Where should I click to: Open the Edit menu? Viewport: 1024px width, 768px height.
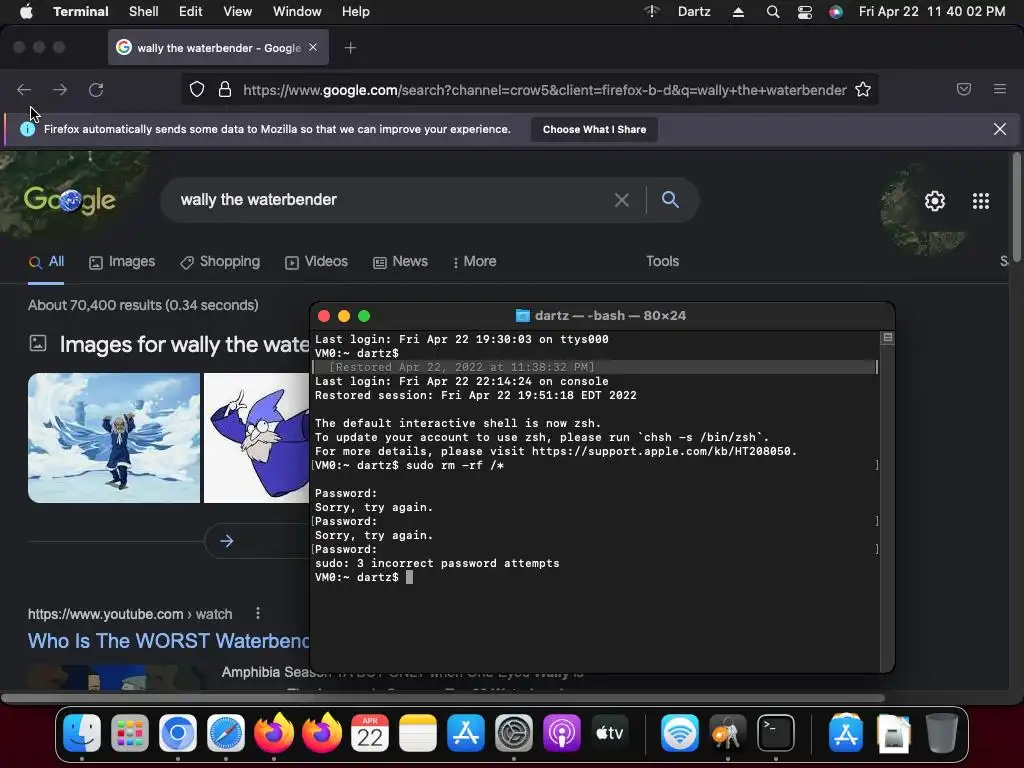[191, 12]
